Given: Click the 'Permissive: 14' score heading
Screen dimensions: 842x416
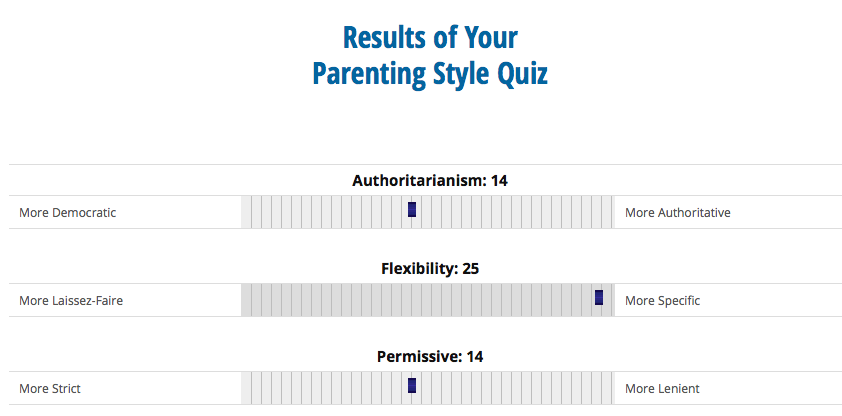Looking at the screenshot, I should tap(430, 357).
